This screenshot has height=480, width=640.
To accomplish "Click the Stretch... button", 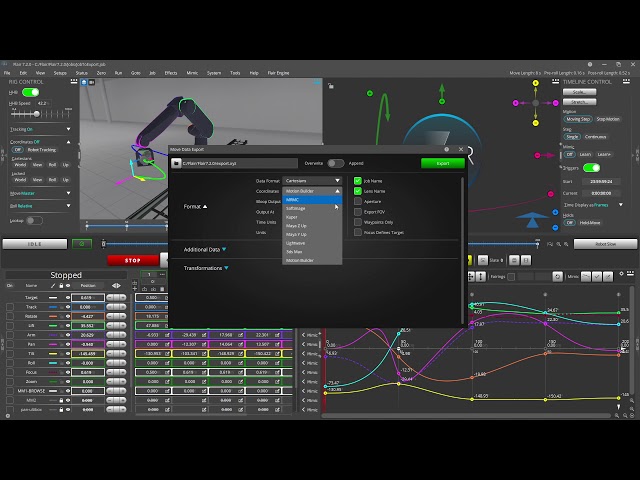I will 579,102.
